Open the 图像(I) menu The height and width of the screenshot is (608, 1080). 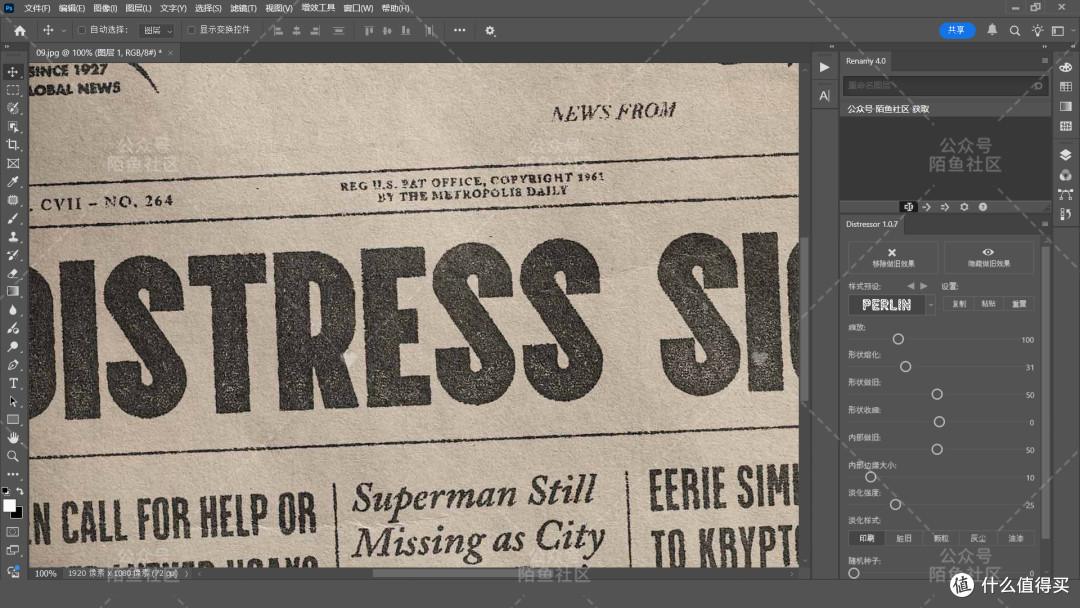pos(105,8)
